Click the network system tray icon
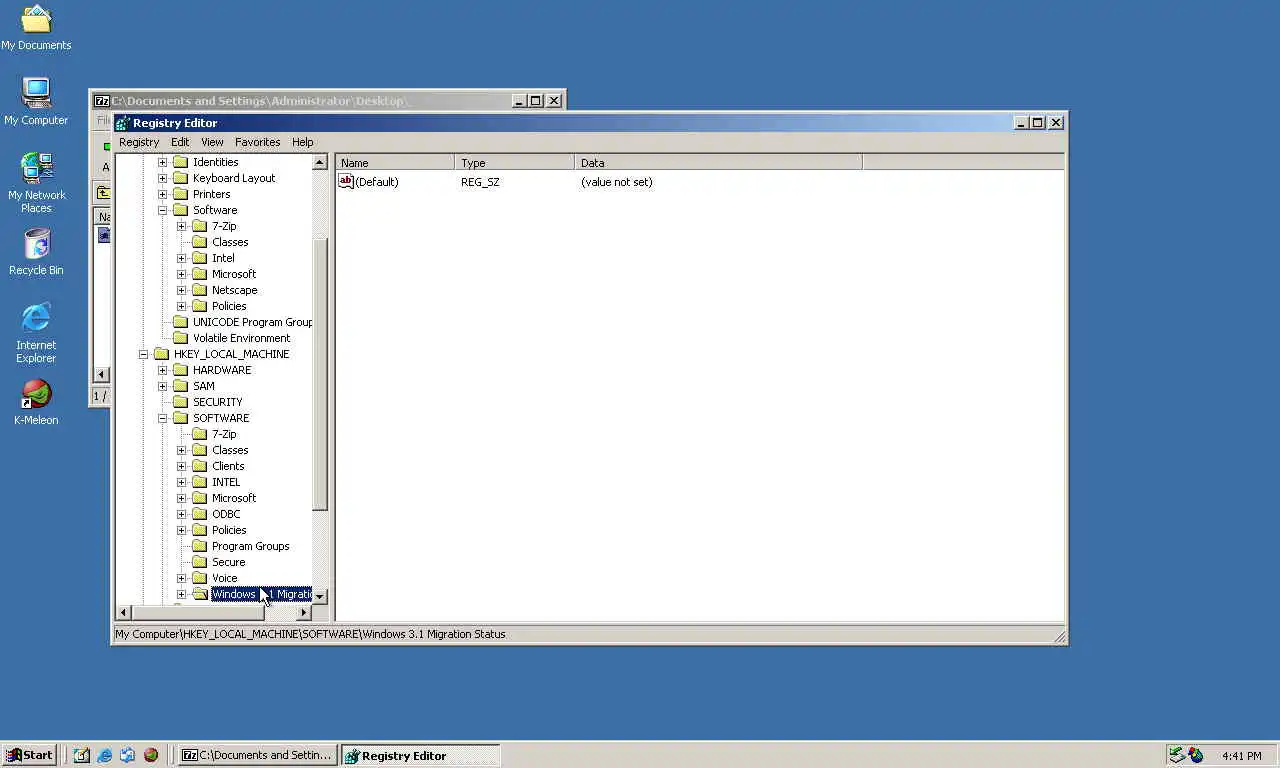This screenshot has height=768, width=1280. [x=1177, y=756]
